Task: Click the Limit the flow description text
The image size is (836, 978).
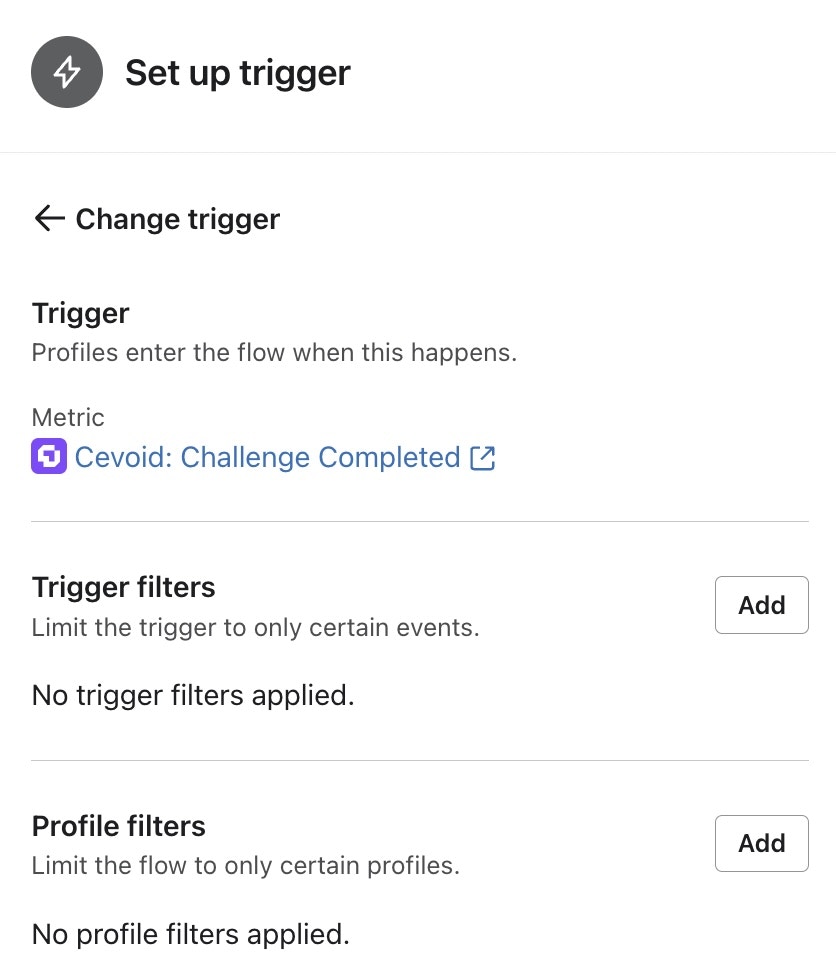Action: pyautogui.click(x=245, y=866)
